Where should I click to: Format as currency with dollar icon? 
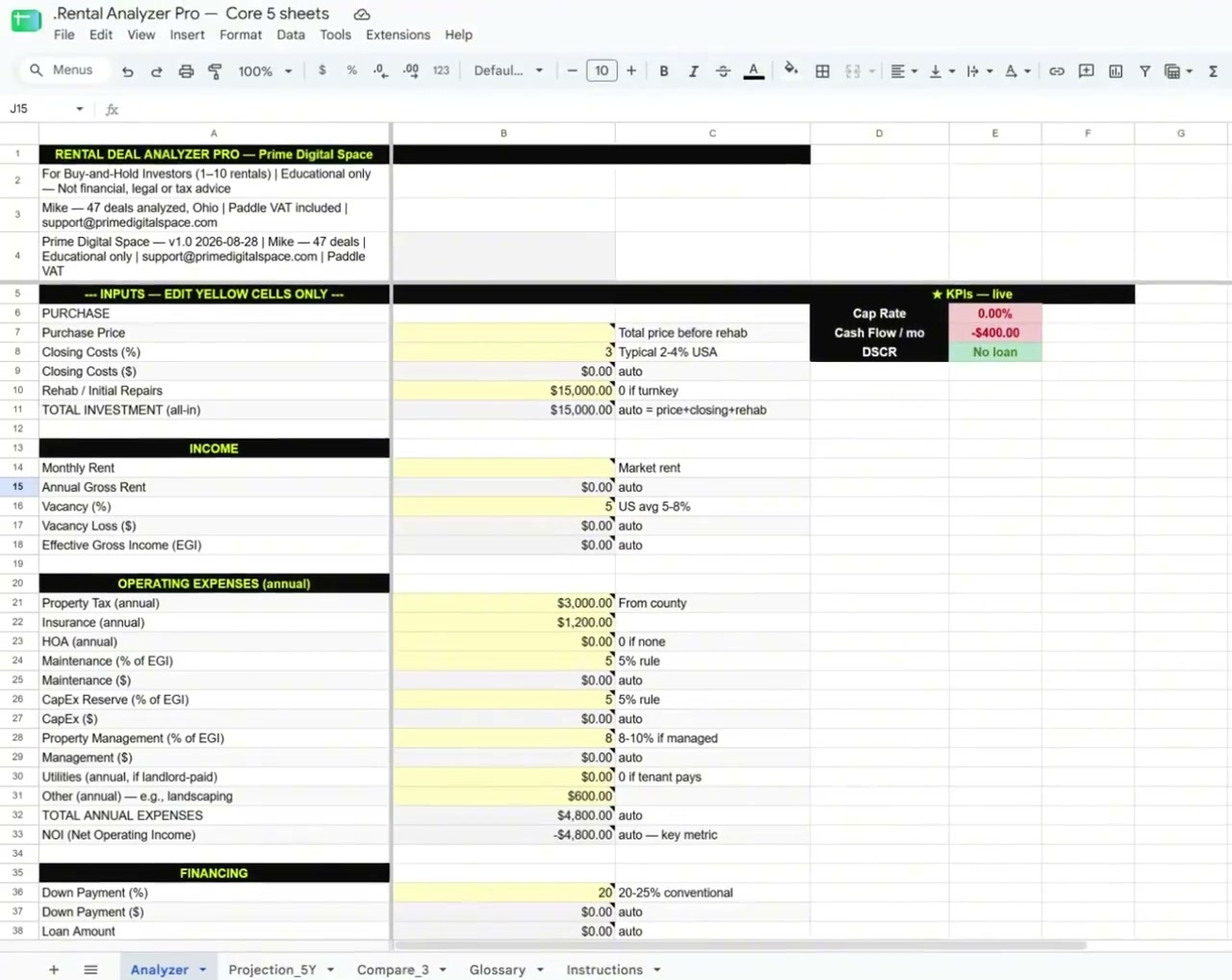(322, 70)
